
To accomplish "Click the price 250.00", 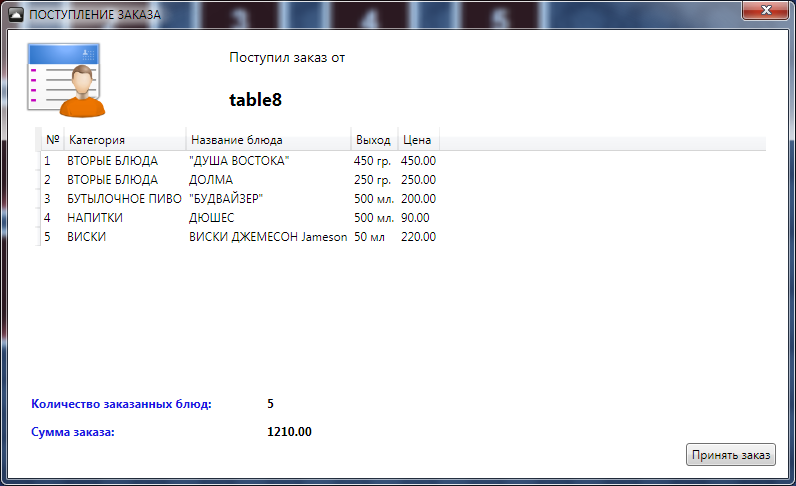I will pyautogui.click(x=418, y=180).
